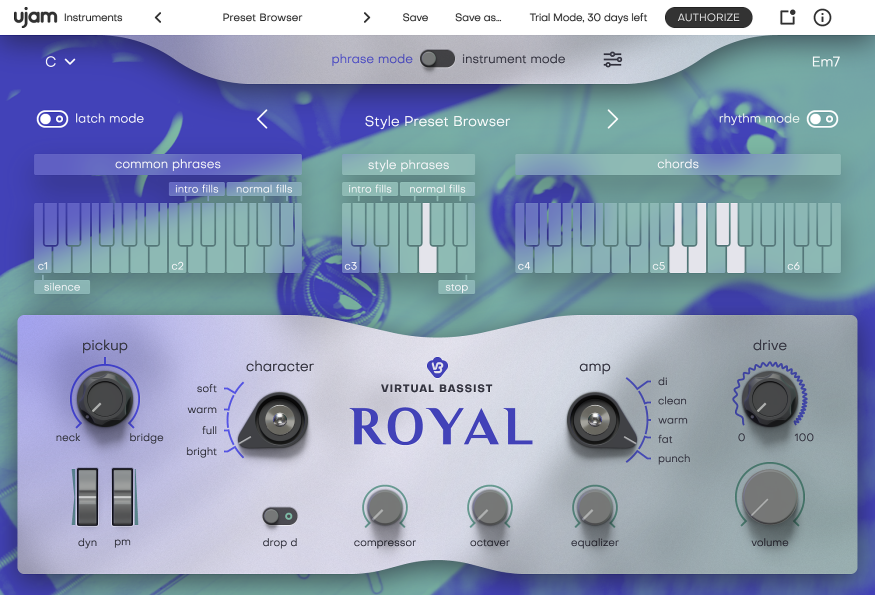Open the mixer settings sliders icon
Image resolution: width=875 pixels, height=595 pixels.
point(612,59)
